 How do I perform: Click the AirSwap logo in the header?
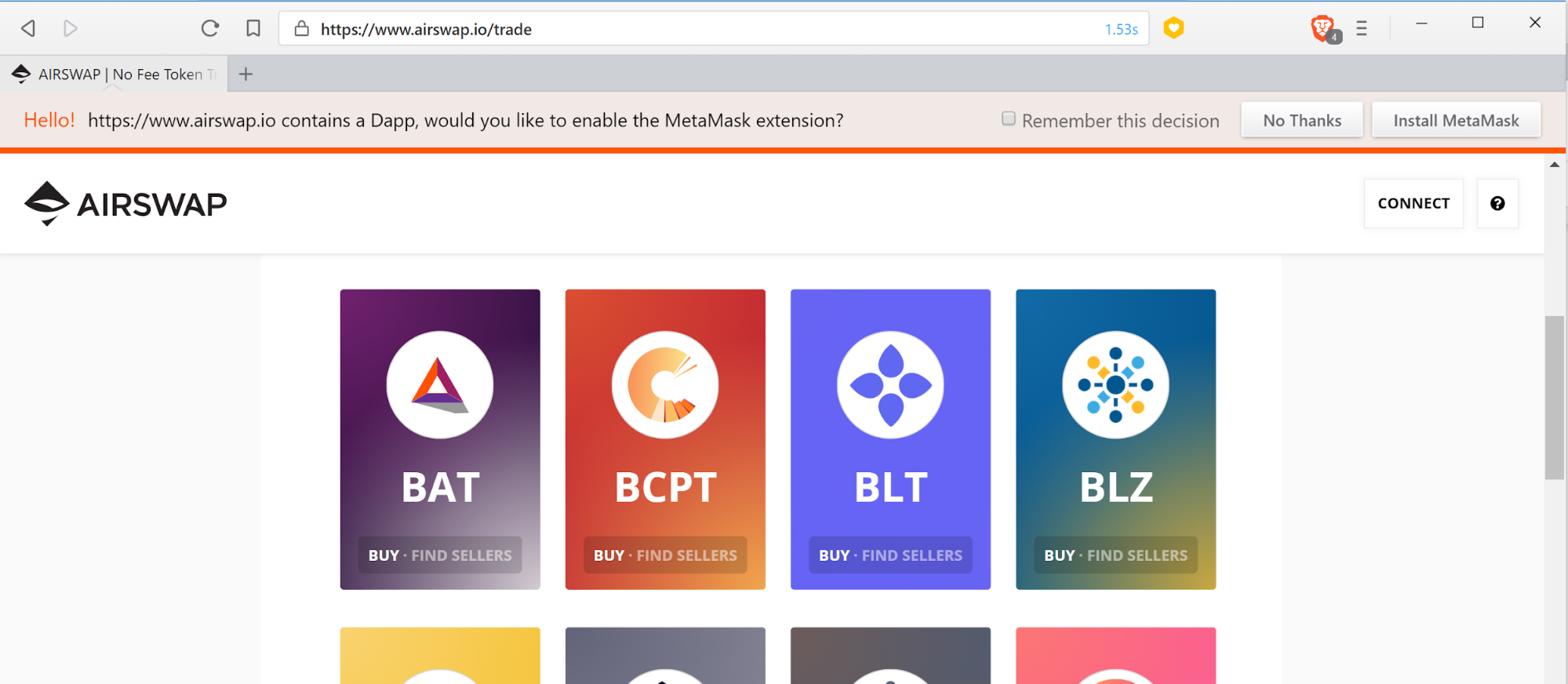(125, 203)
